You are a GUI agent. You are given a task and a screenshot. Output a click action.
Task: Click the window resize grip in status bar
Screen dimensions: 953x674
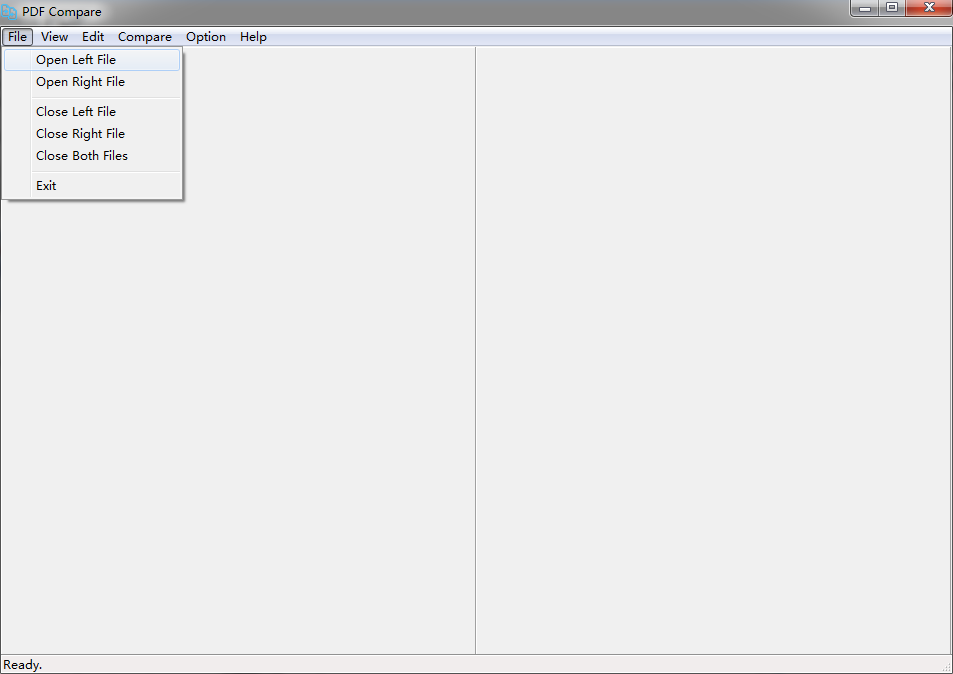[x=946, y=667]
